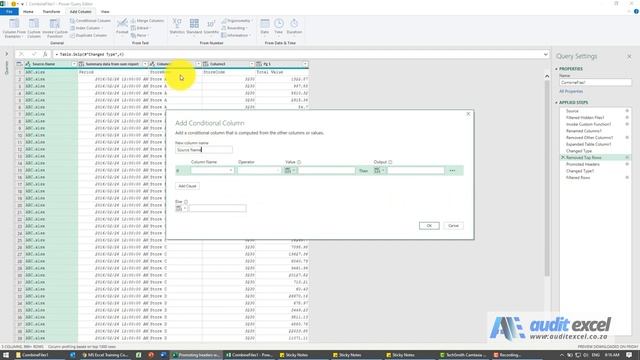Click the Value input field
This screenshot has width=640, height=360.
pyautogui.click(x=326, y=171)
